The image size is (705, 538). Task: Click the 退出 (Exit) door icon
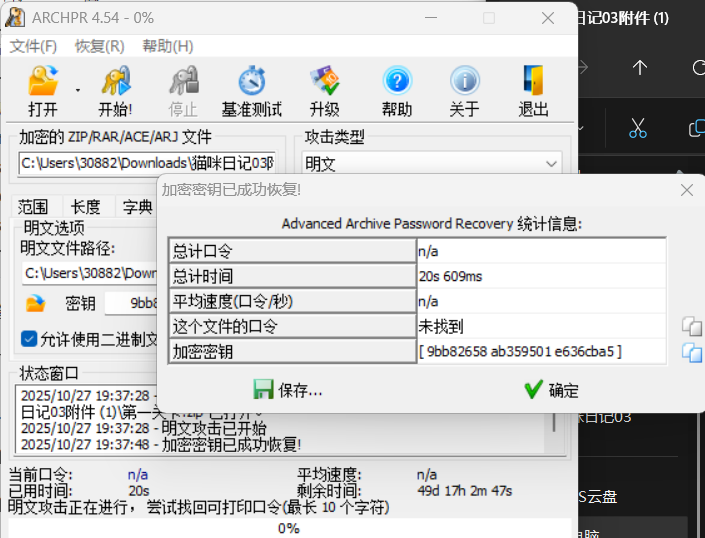click(x=533, y=82)
